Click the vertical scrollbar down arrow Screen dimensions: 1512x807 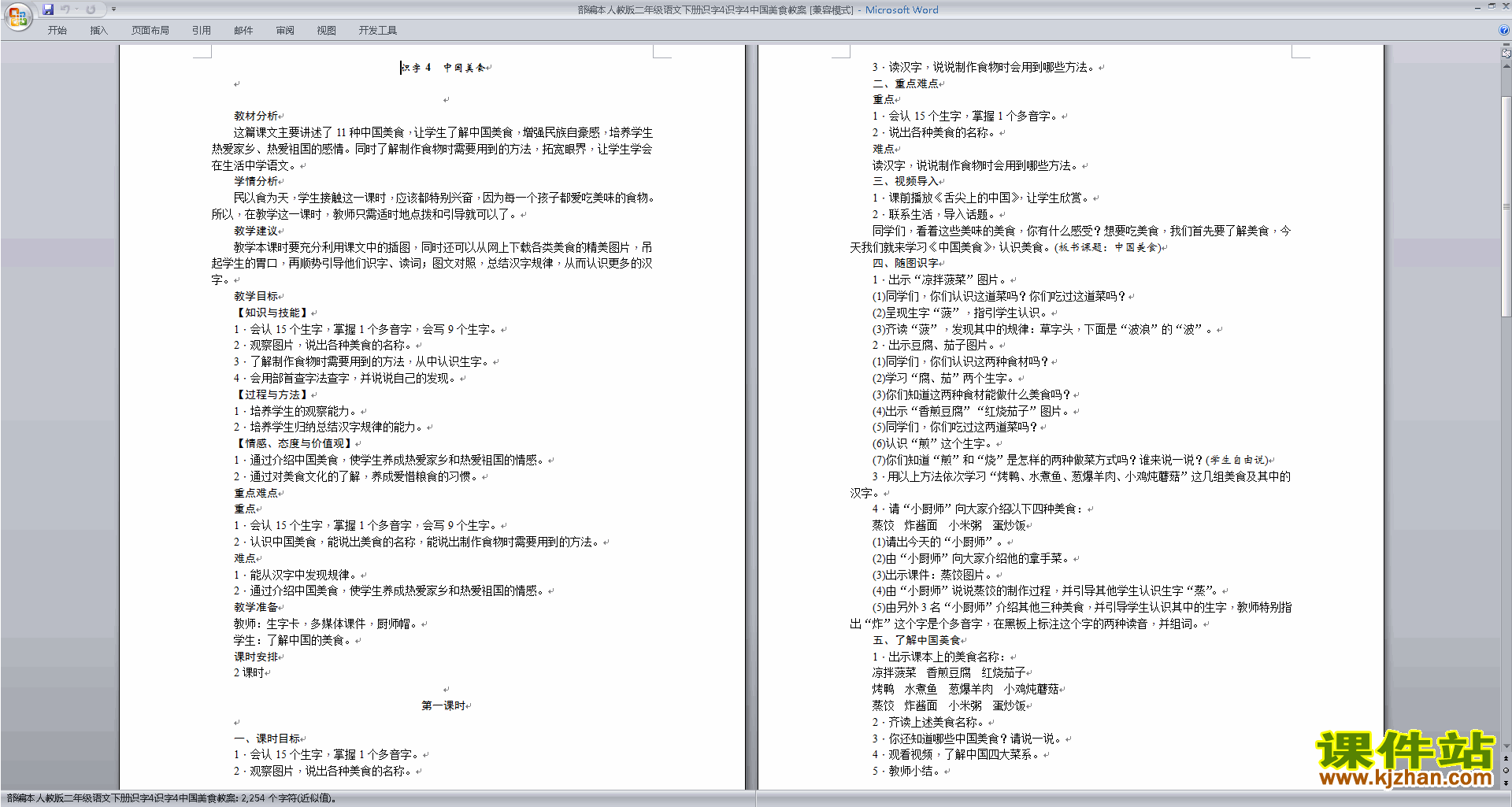click(1506, 746)
